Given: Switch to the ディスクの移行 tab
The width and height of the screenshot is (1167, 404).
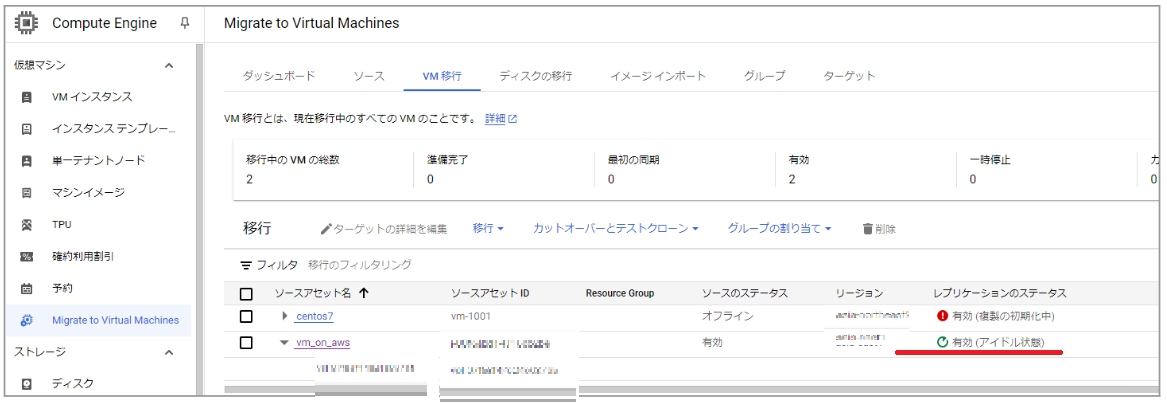Looking at the screenshot, I should (535, 76).
